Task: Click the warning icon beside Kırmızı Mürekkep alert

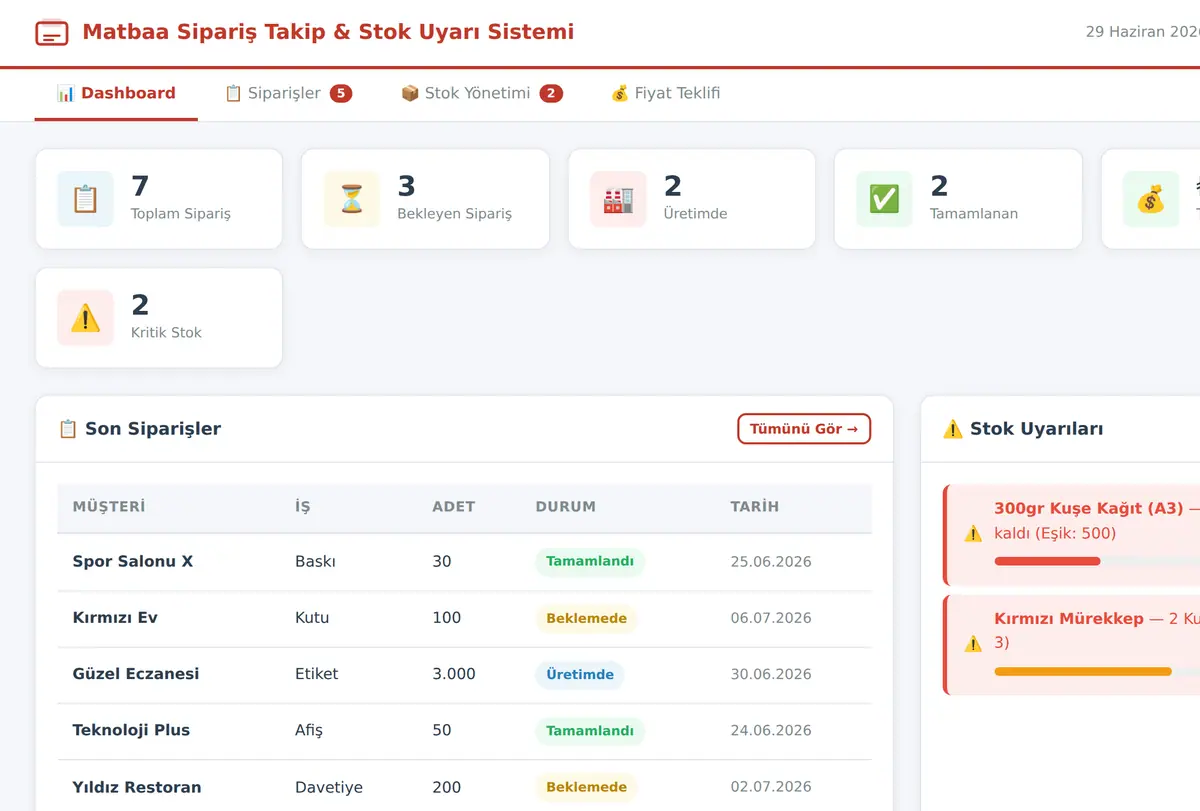Action: point(973,644)
